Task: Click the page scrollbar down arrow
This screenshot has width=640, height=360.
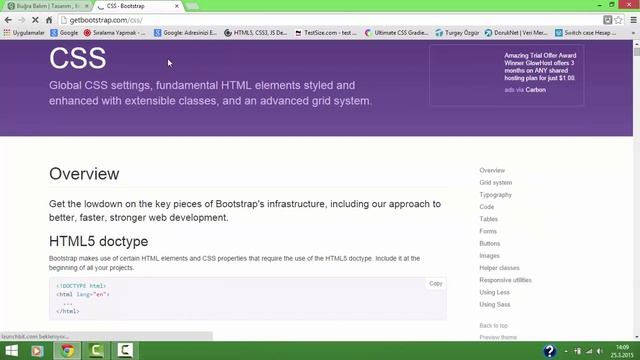Action: pos(637,337)
